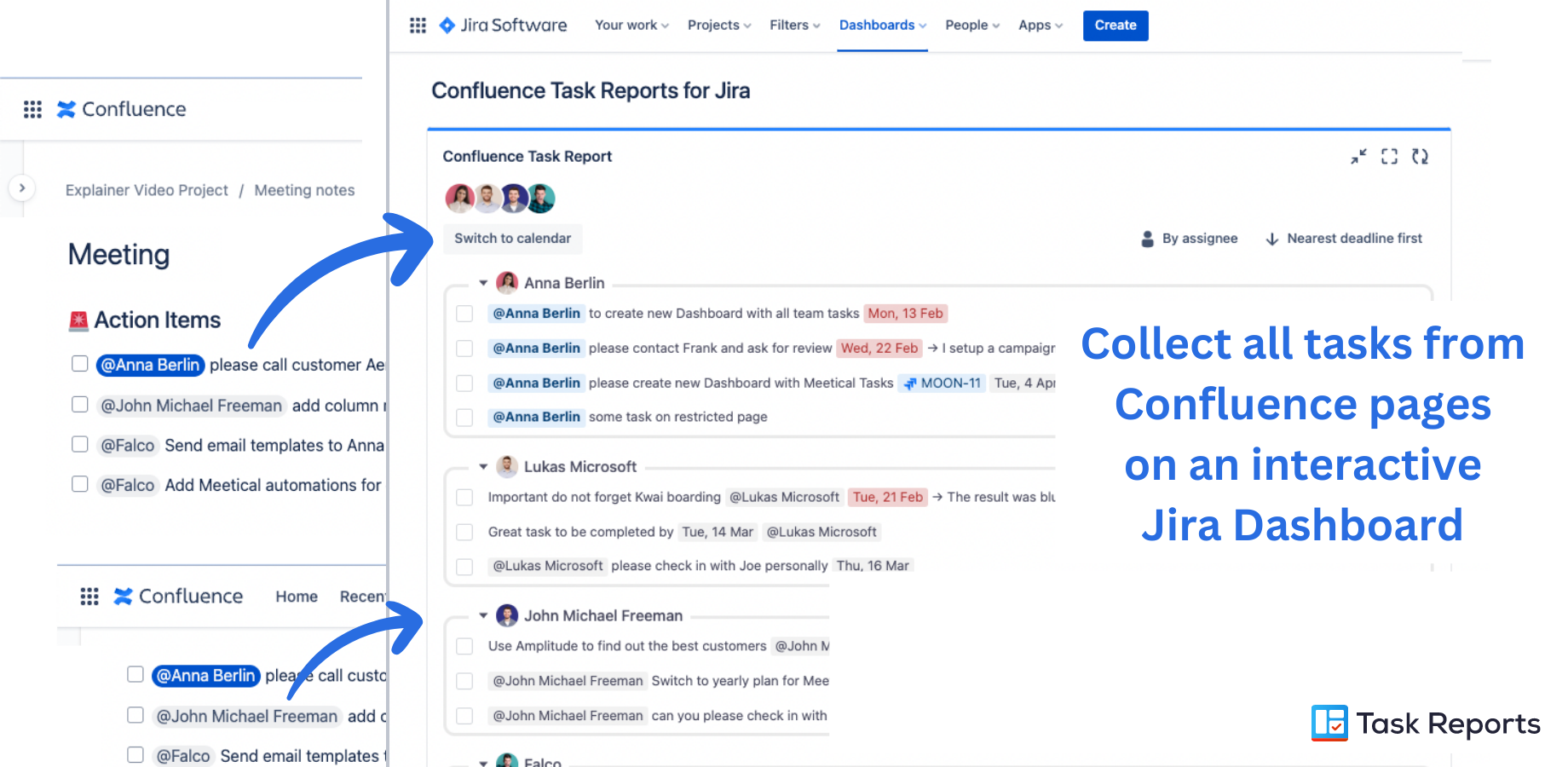The image size is (1568, 767).
Task: Collapse the Anna Berlin task group
Action: click(x=483, y=283)
